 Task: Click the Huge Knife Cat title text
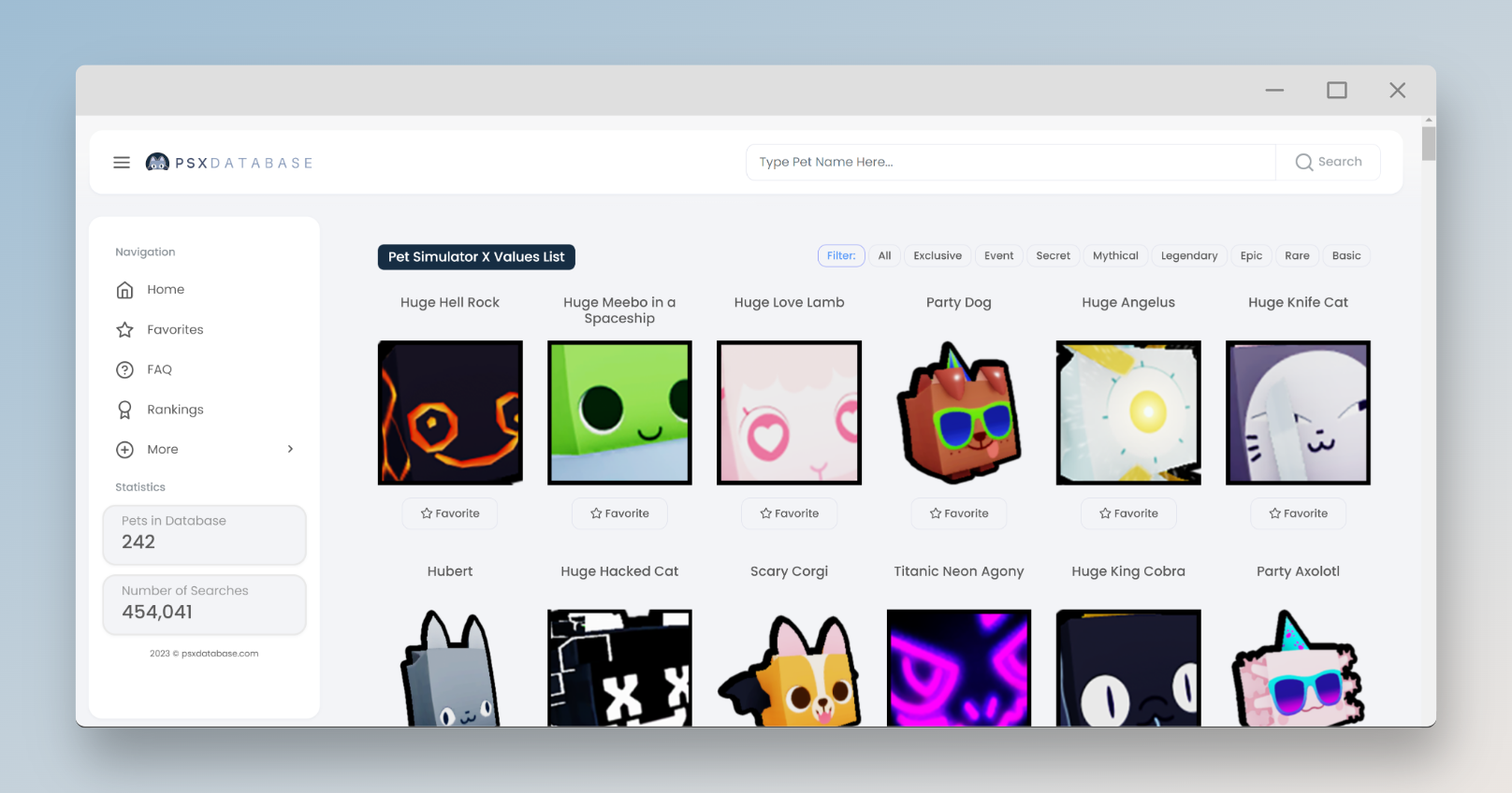[x=1299, y=302]
